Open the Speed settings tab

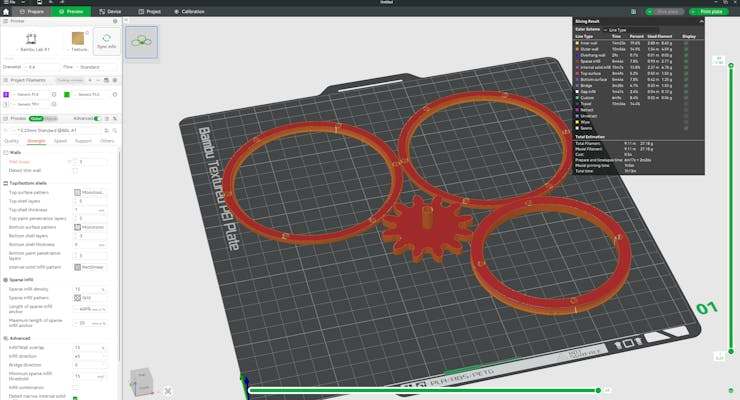(60, 141)
